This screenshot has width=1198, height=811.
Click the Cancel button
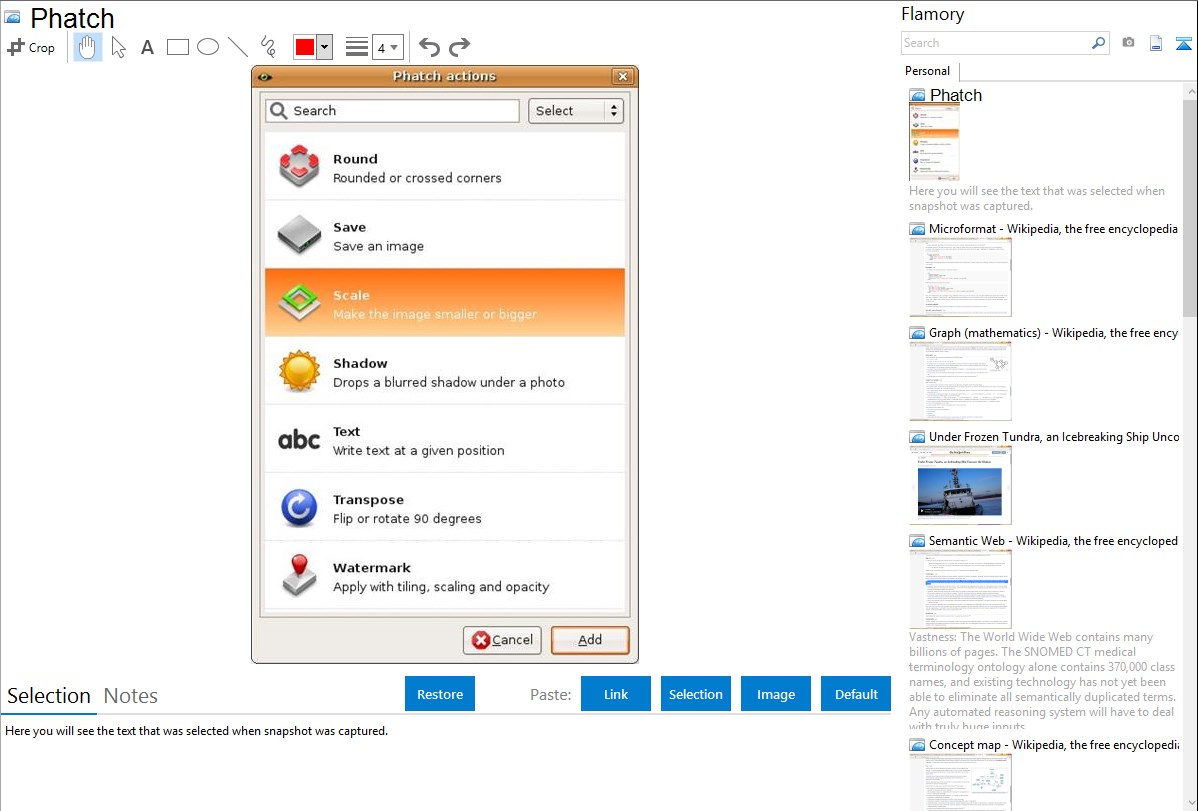pos(502,640)
